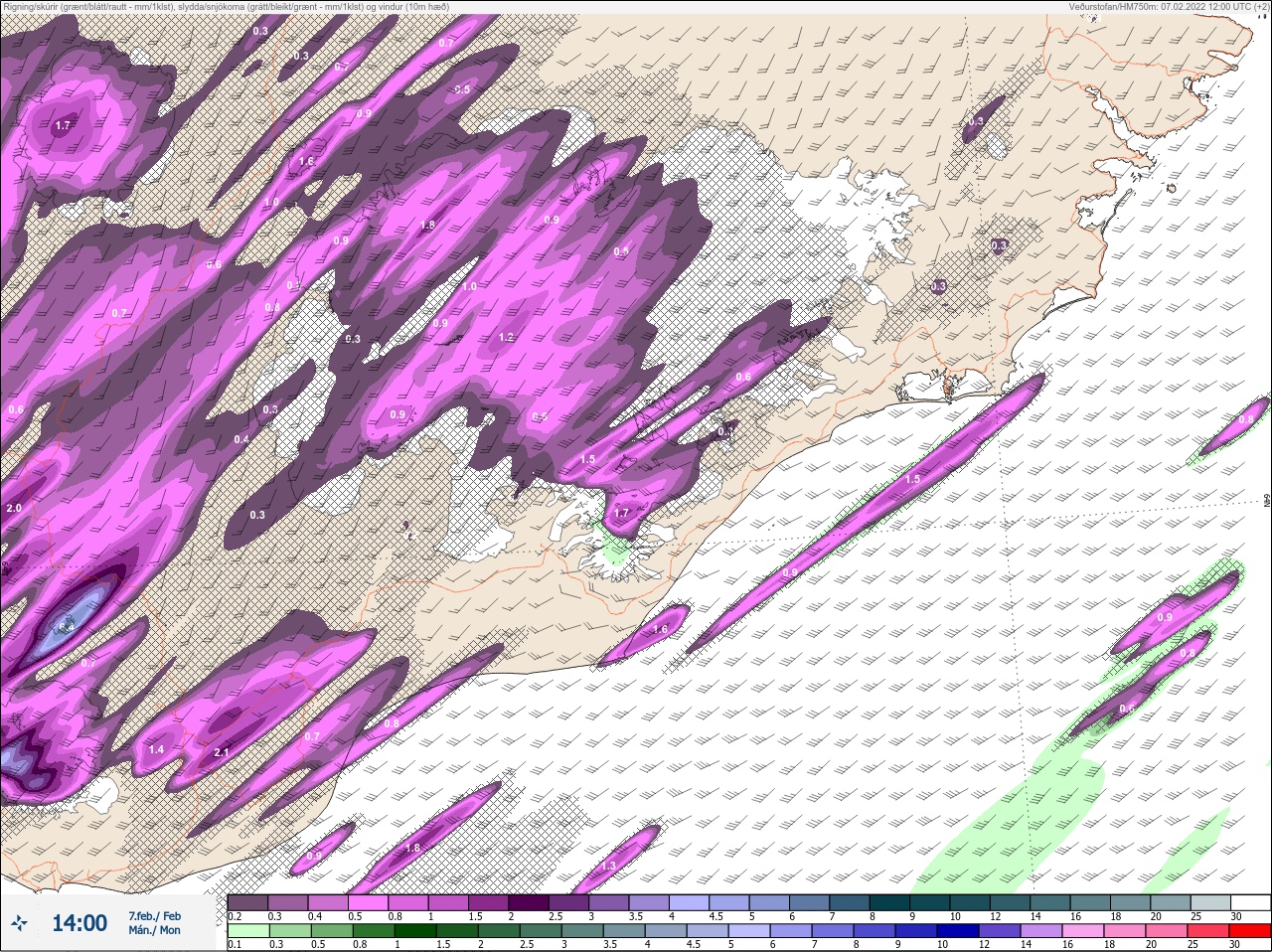
Task: Select the dark teal upper swatch between 8 and 9
Action: pos(889,902)
